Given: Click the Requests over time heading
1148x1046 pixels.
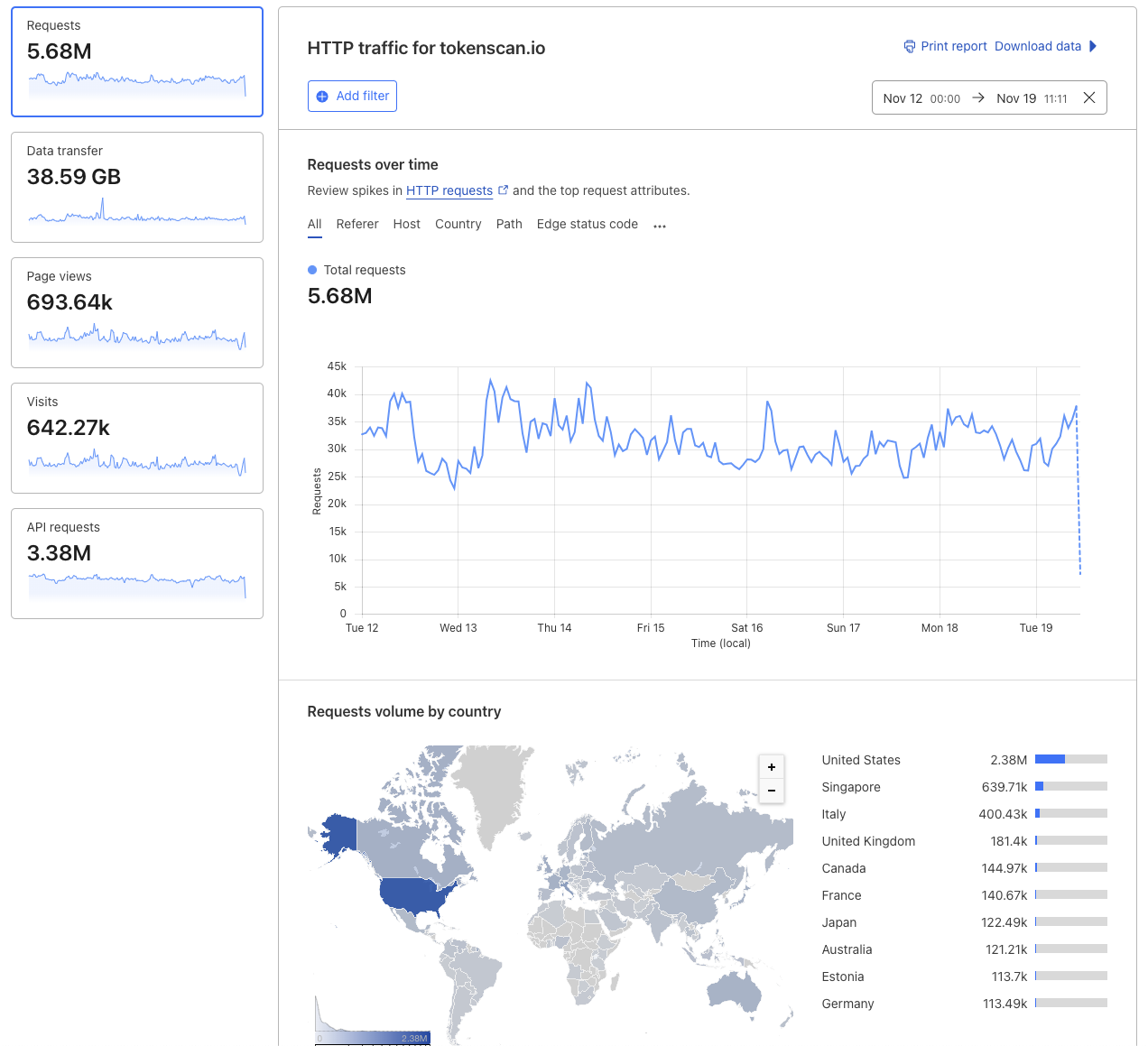Looking at the screenshot, I should coord(373,164).
